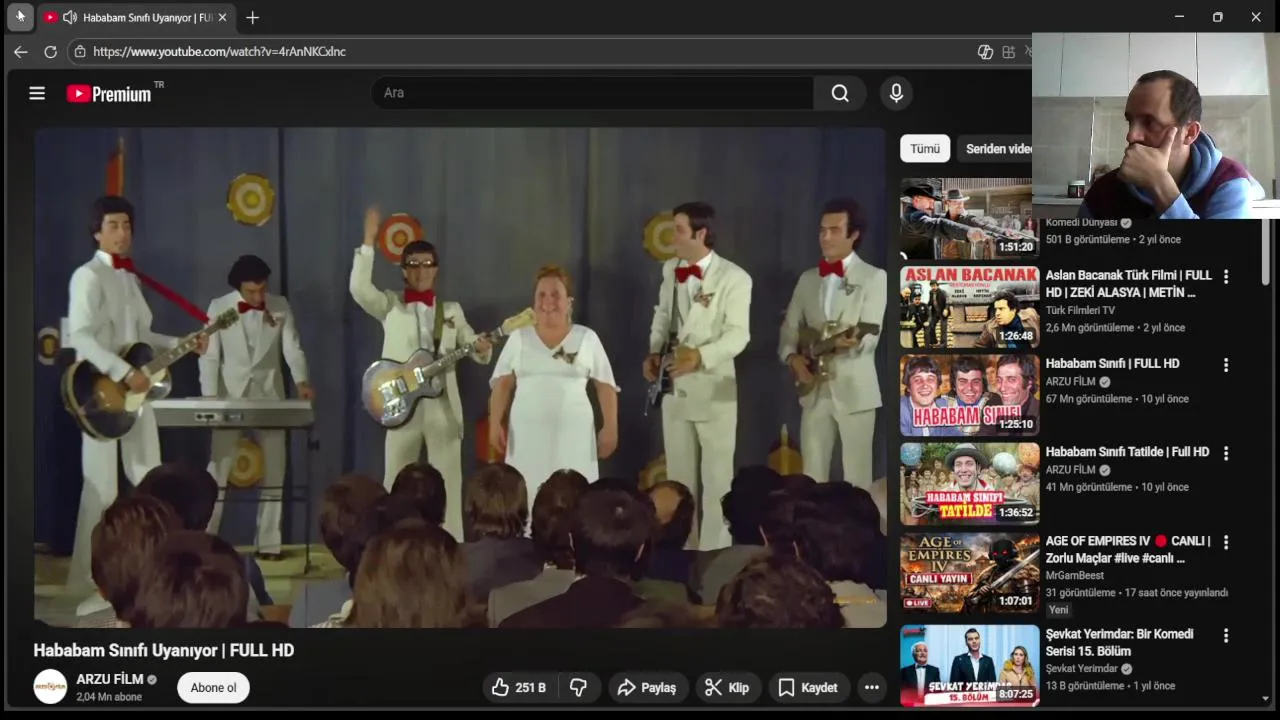Image resolution: width=1280 pixels, height=720 pixels.
Task: Create a clip with Klip button
Action: tap(727, 687)
